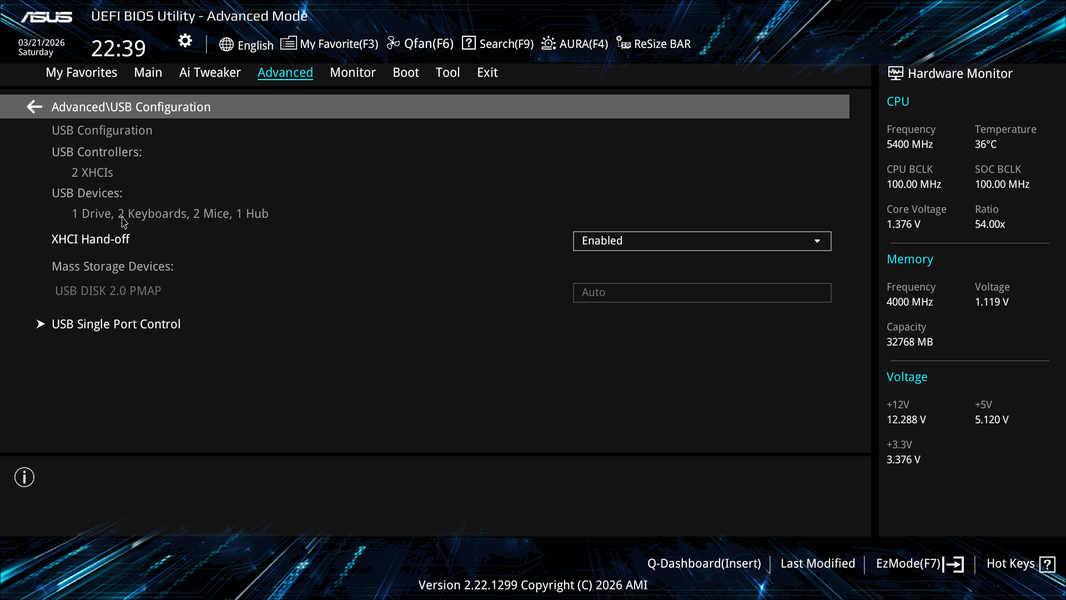Click the '2 XHCIs' text
1066x600 pixels.
click(x=92, y=173)
